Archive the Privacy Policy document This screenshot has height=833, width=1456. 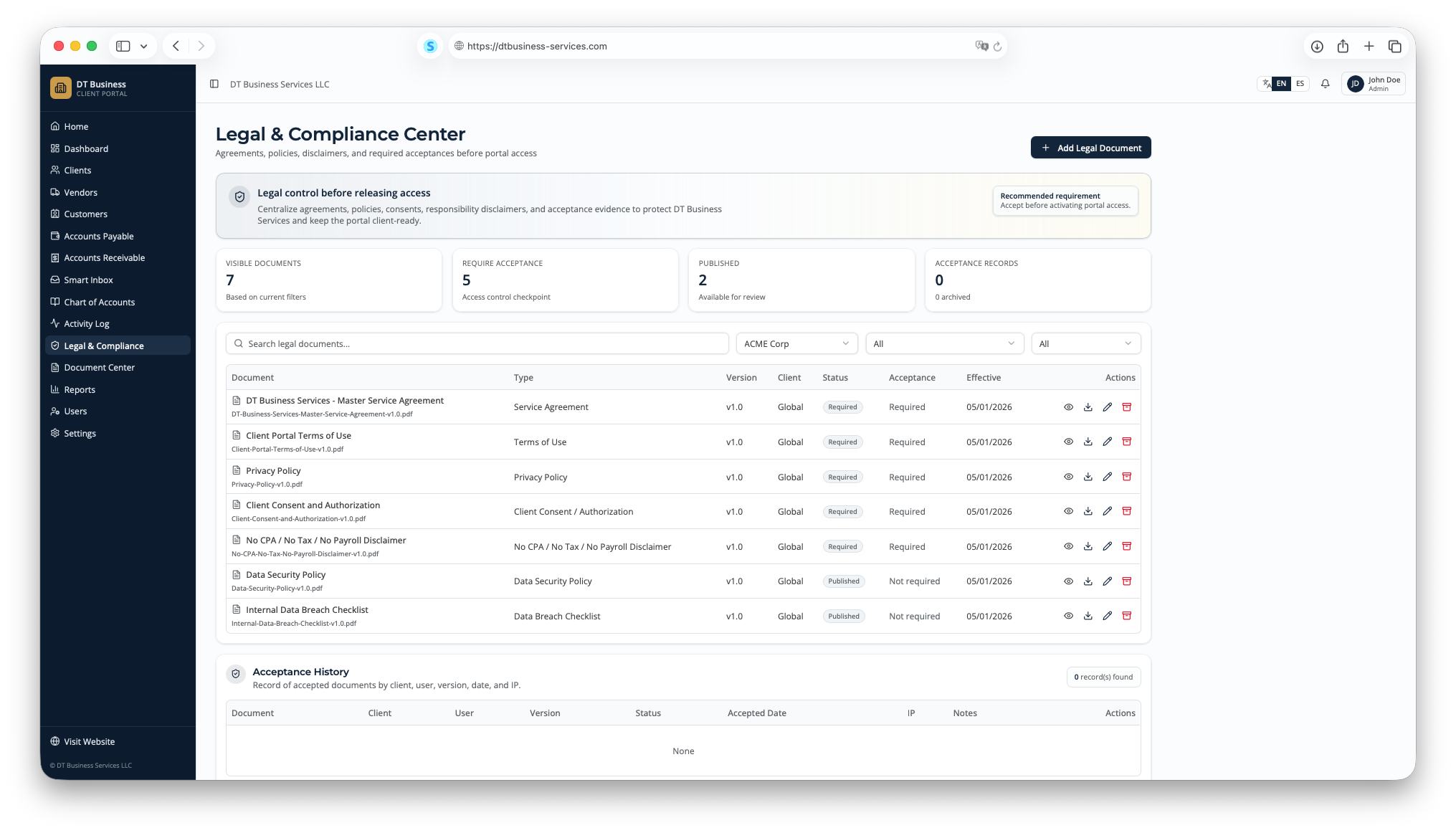pos(1126,477)
